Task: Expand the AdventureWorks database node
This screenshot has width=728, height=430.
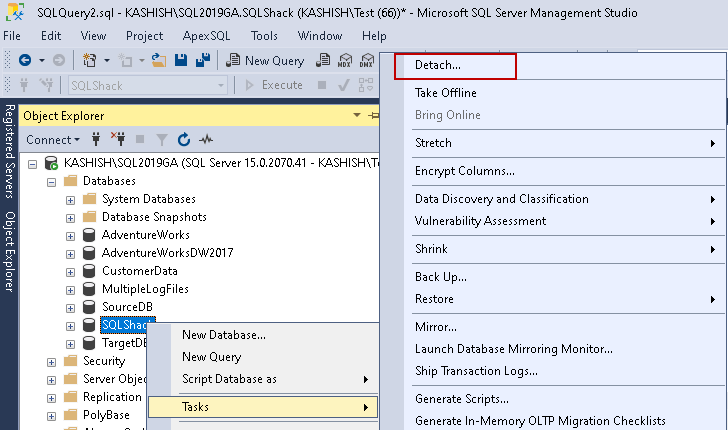Action: tap(70, 235)
